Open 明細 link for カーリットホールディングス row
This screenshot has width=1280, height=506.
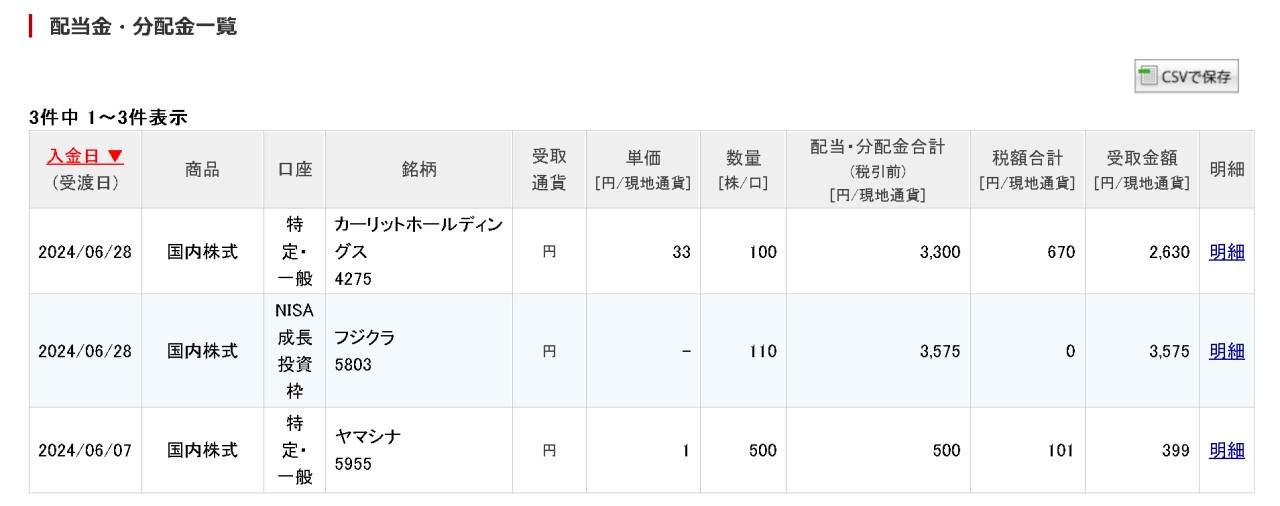(x=1226, y=252)
